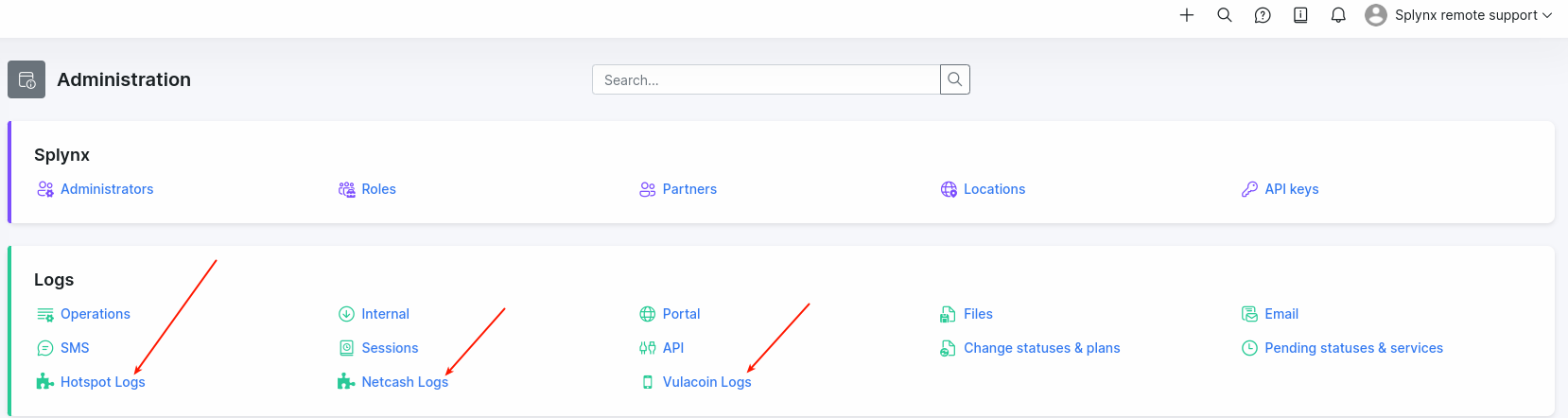Open the Administrators page link

coord(106,189)
